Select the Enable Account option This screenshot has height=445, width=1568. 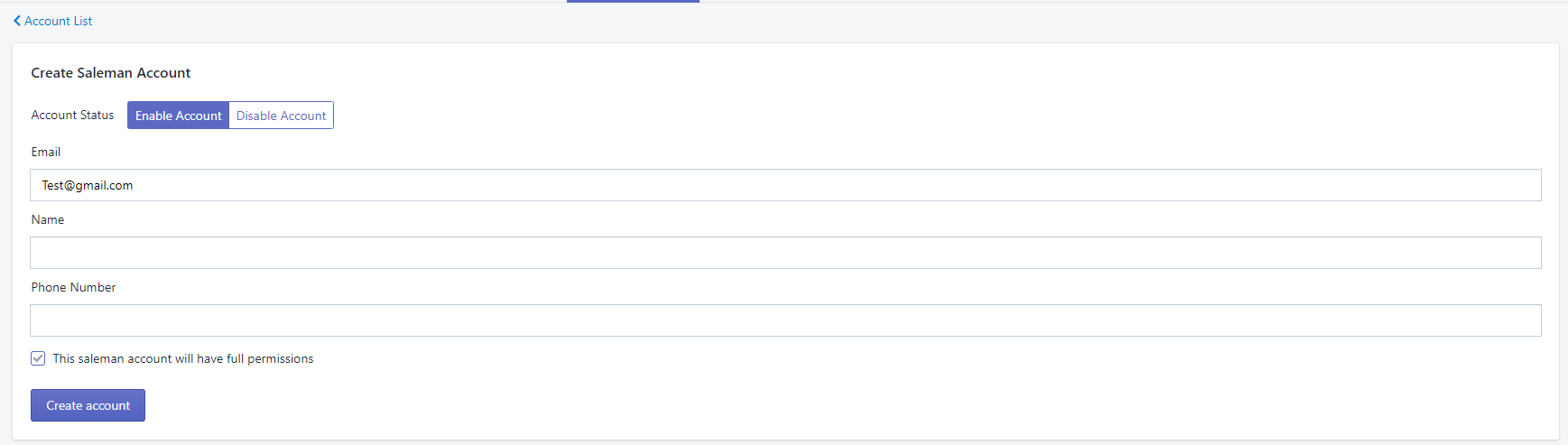tap(178, 116)
